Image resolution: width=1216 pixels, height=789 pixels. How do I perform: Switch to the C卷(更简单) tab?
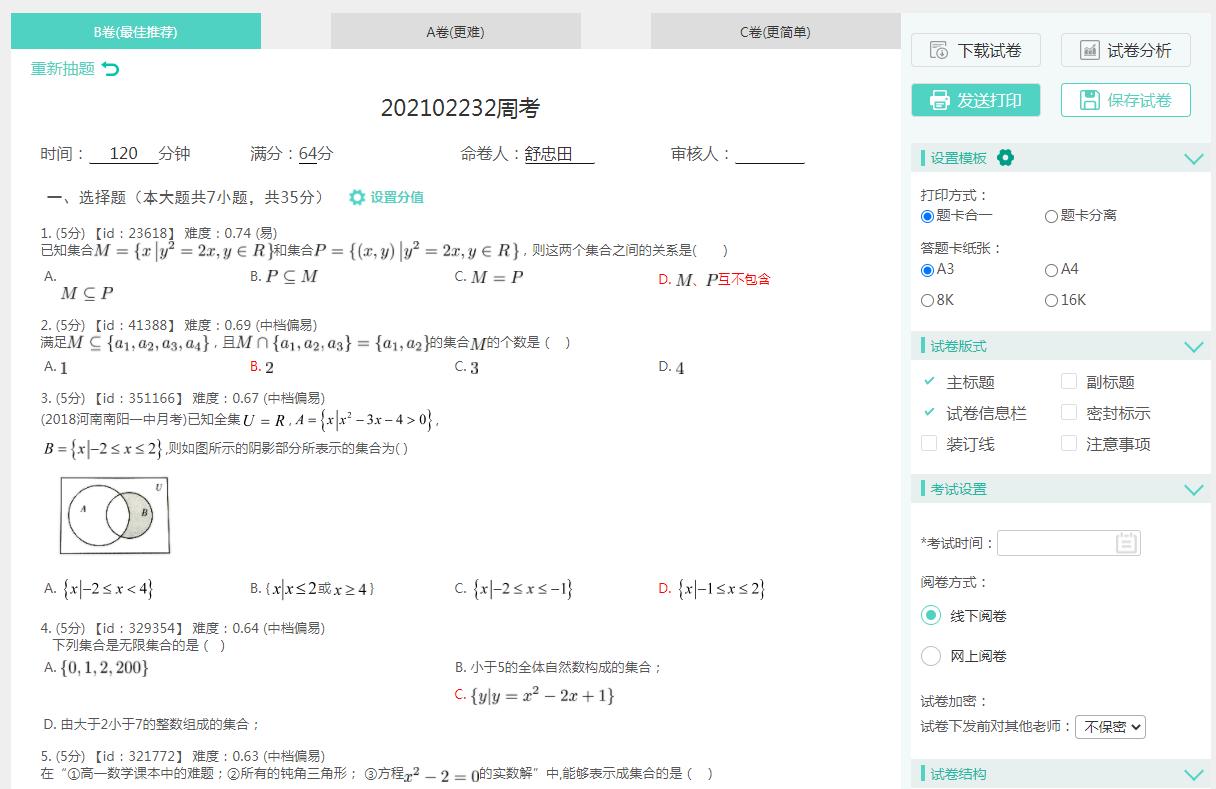tap(775, 30)
